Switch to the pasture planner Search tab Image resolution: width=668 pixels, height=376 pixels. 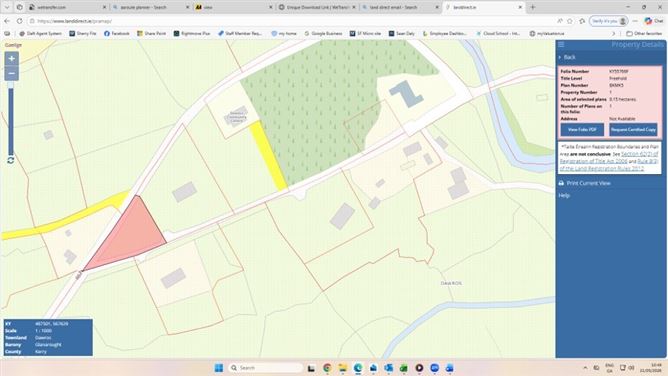click(150, 7)
